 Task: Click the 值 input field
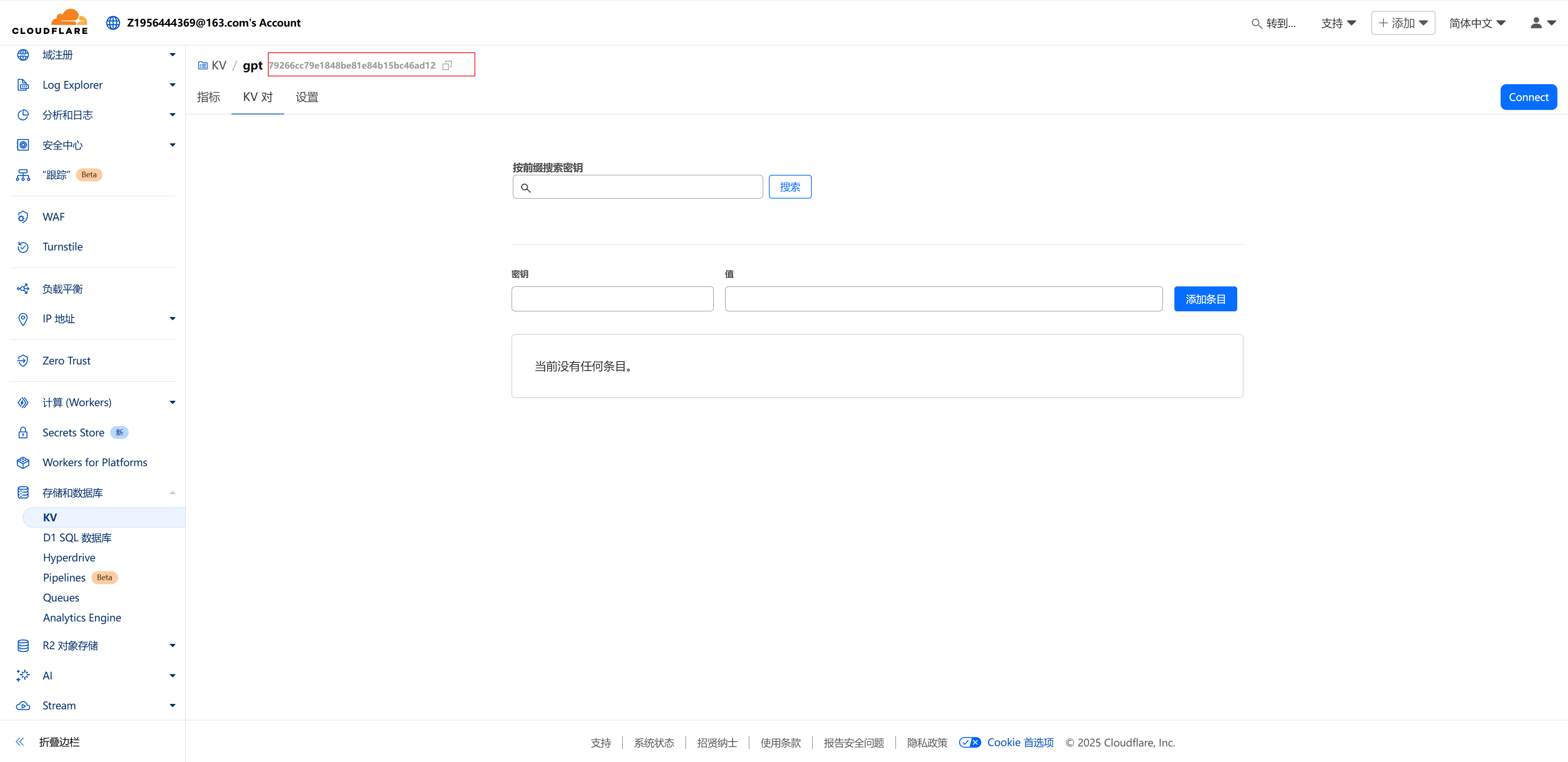[x=944, y=298]
